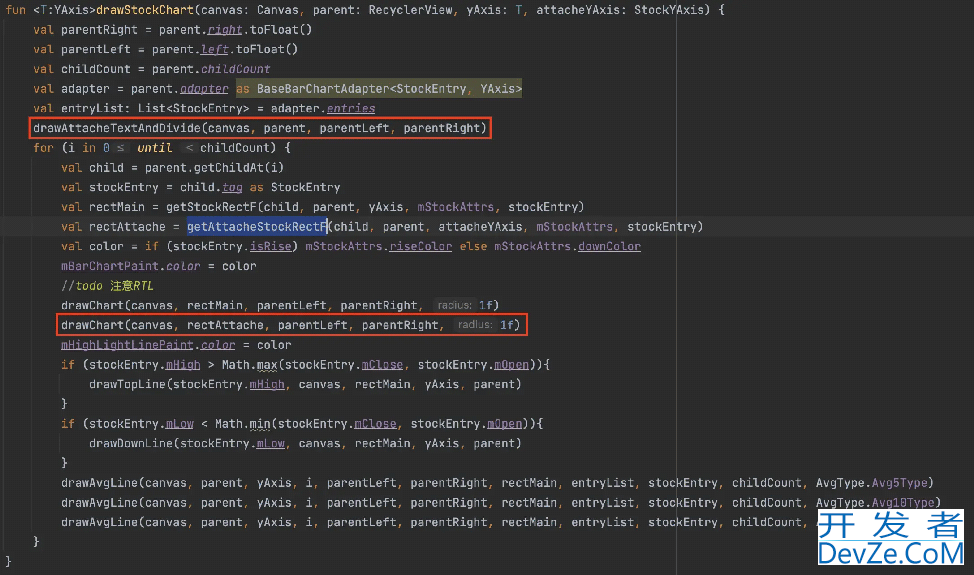Click 'mOpen' in the Math.min expression

click(504, 424)
